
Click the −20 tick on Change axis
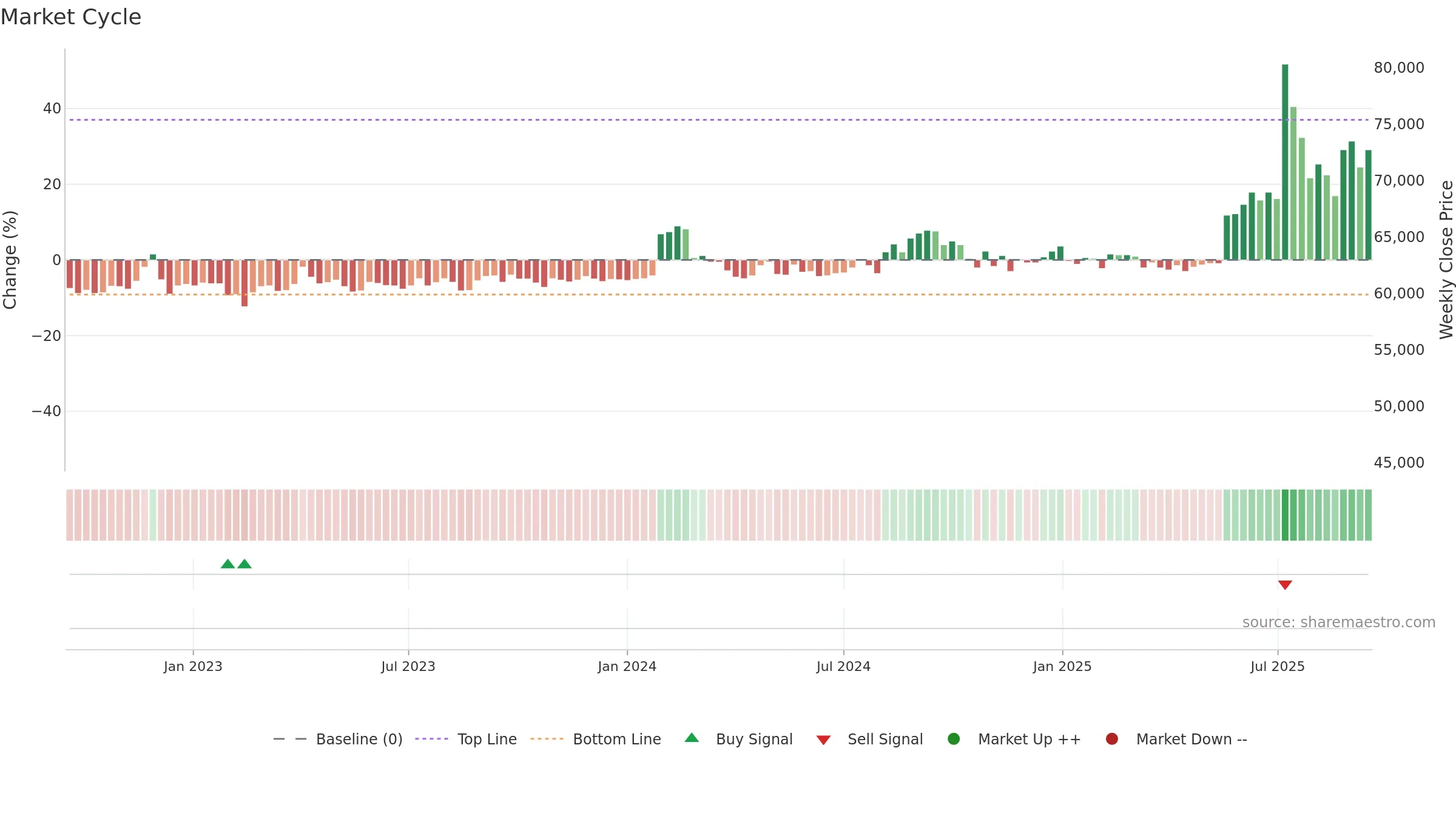tap(47, 335)
